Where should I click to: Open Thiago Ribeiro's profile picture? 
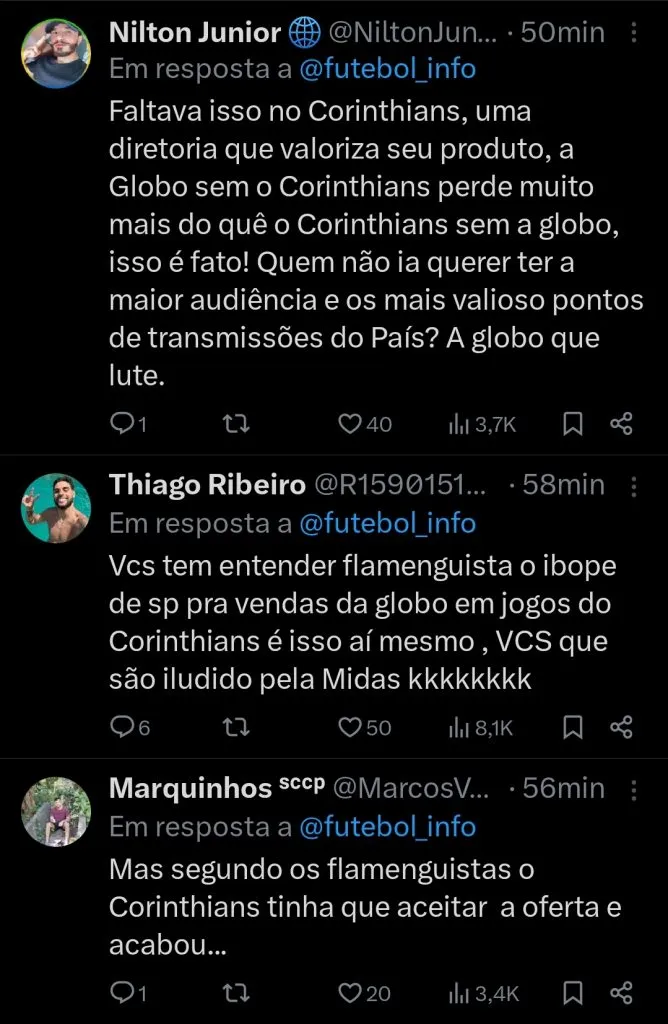click(x=56, y=509)
